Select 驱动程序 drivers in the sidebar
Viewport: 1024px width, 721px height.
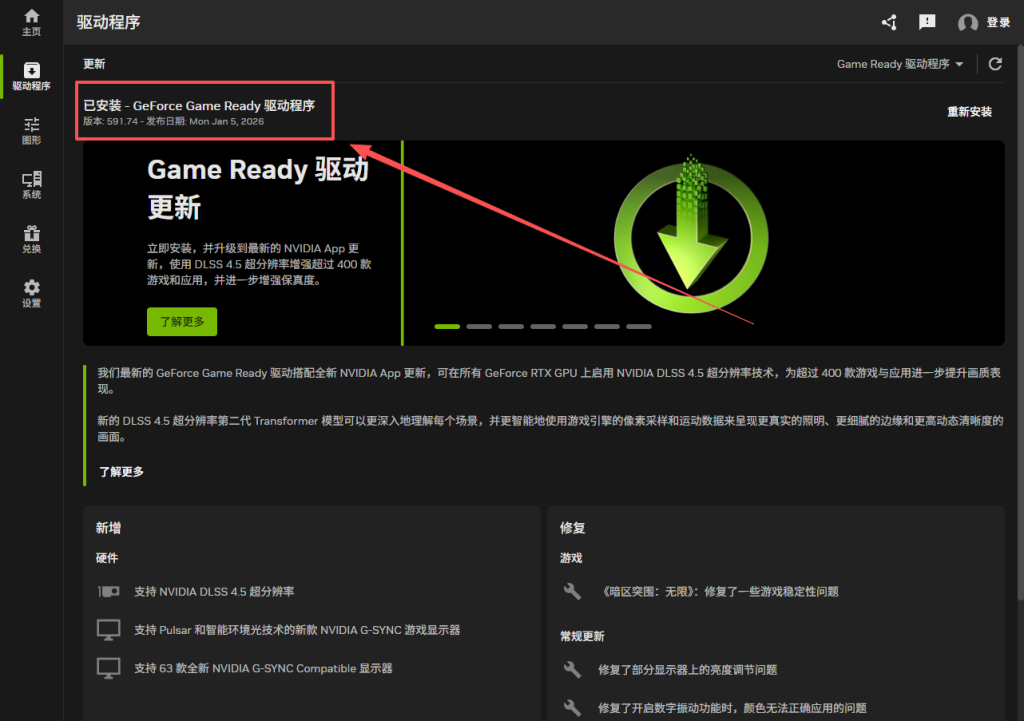[x=31, y=76]
